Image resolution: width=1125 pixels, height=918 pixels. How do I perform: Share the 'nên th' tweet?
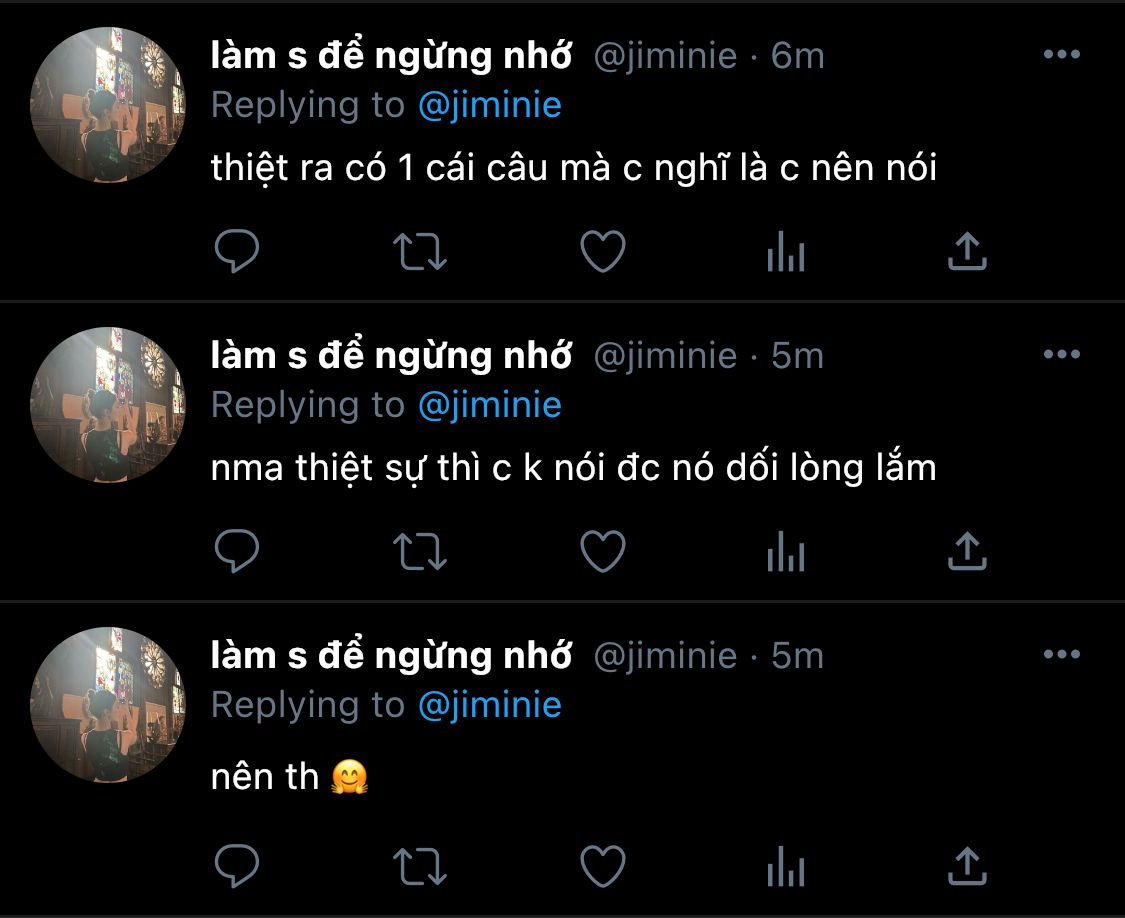click(x=967, y=865)
